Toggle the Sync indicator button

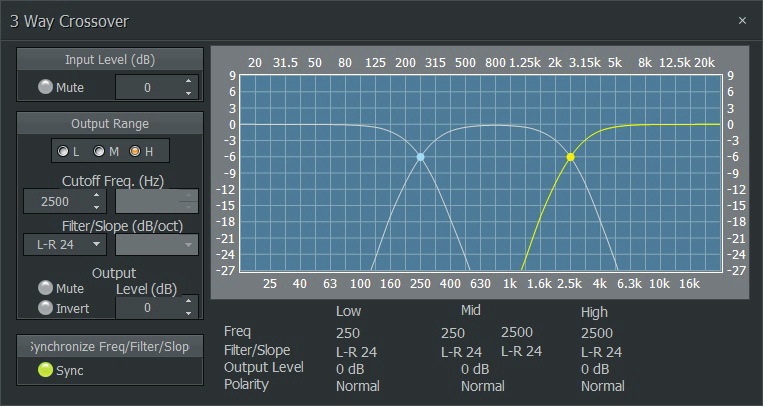44,371
